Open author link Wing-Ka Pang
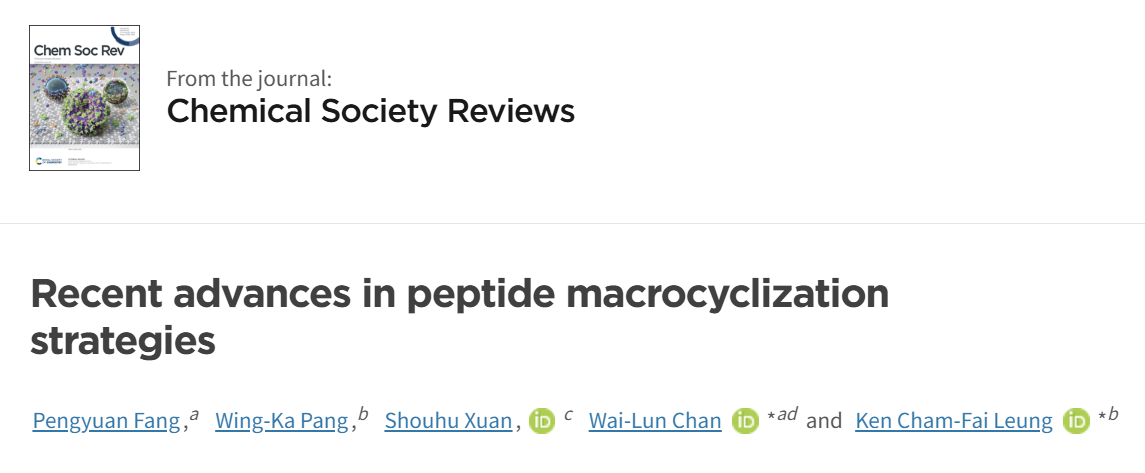This screenshot has width=1145, height=473. pyautogui.click(x=281, y=421)
